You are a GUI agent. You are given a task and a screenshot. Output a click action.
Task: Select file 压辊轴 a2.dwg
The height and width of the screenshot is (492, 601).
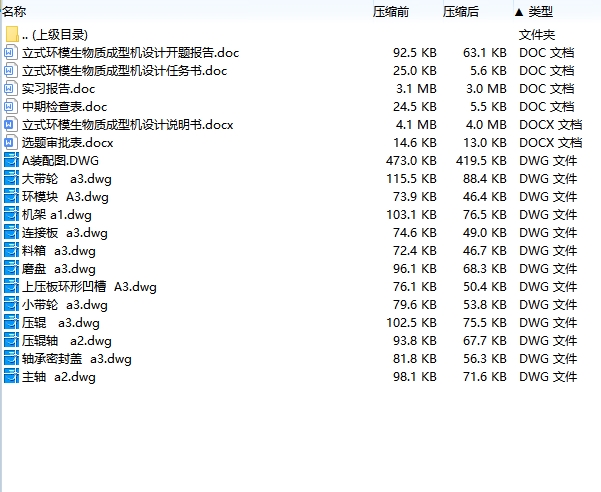(x=67, y=341)
